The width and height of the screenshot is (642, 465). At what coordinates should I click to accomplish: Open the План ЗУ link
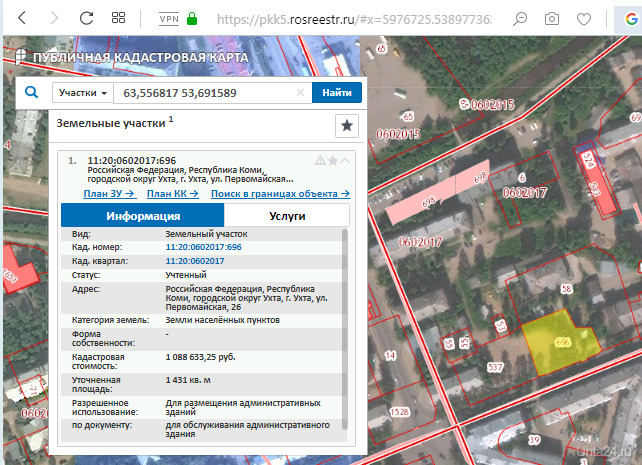109,194
